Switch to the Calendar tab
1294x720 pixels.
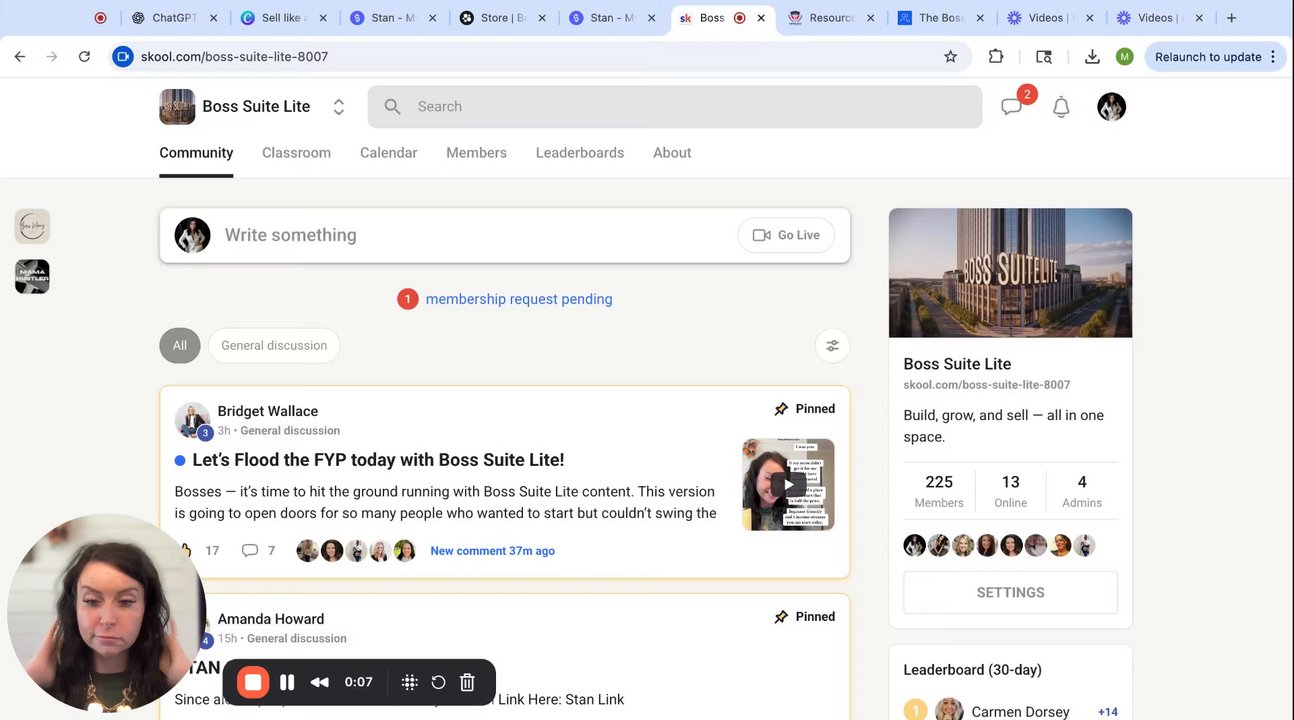click(x=388, y=153)
